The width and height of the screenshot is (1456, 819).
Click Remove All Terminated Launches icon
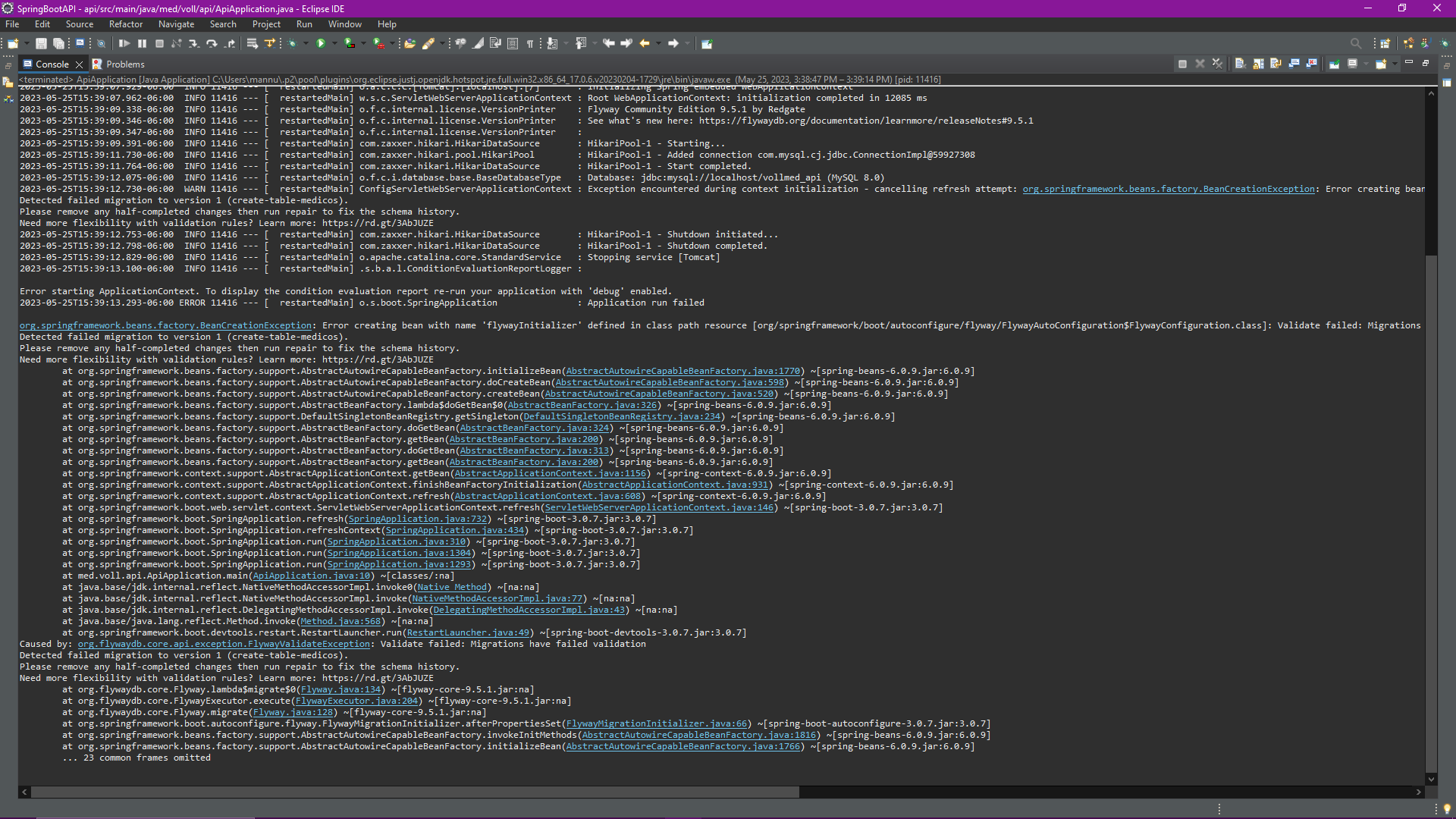(x=1217, y=64)
